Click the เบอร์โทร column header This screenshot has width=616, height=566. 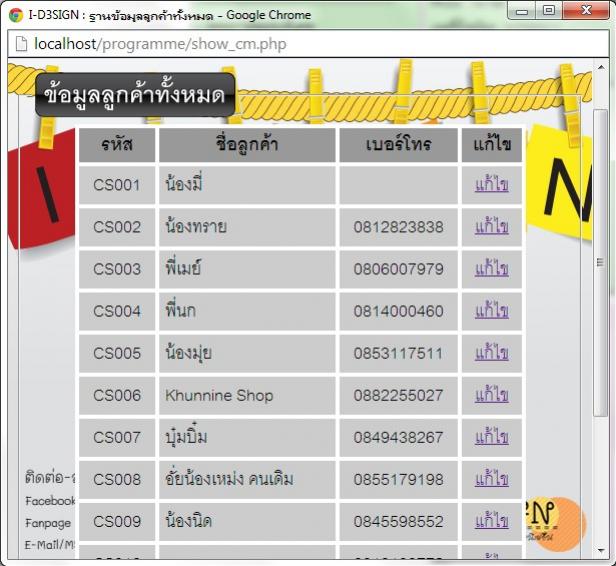tap(398, 145)
